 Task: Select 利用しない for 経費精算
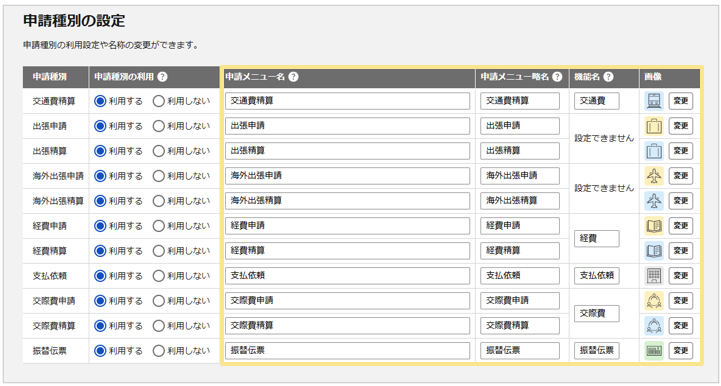pyautogui.click(x=159, y=251)
